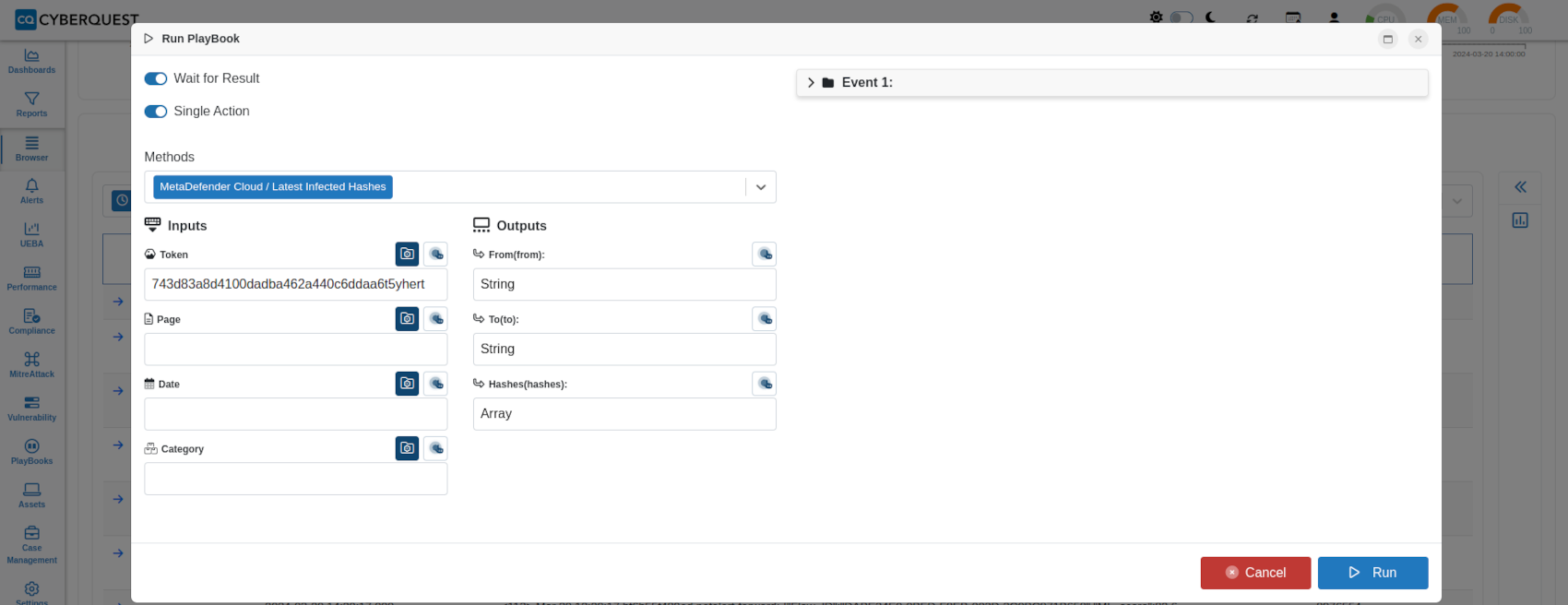Click the cloud icon for To(to) output
Screen dimensions: 1568x605
[765, 318]
